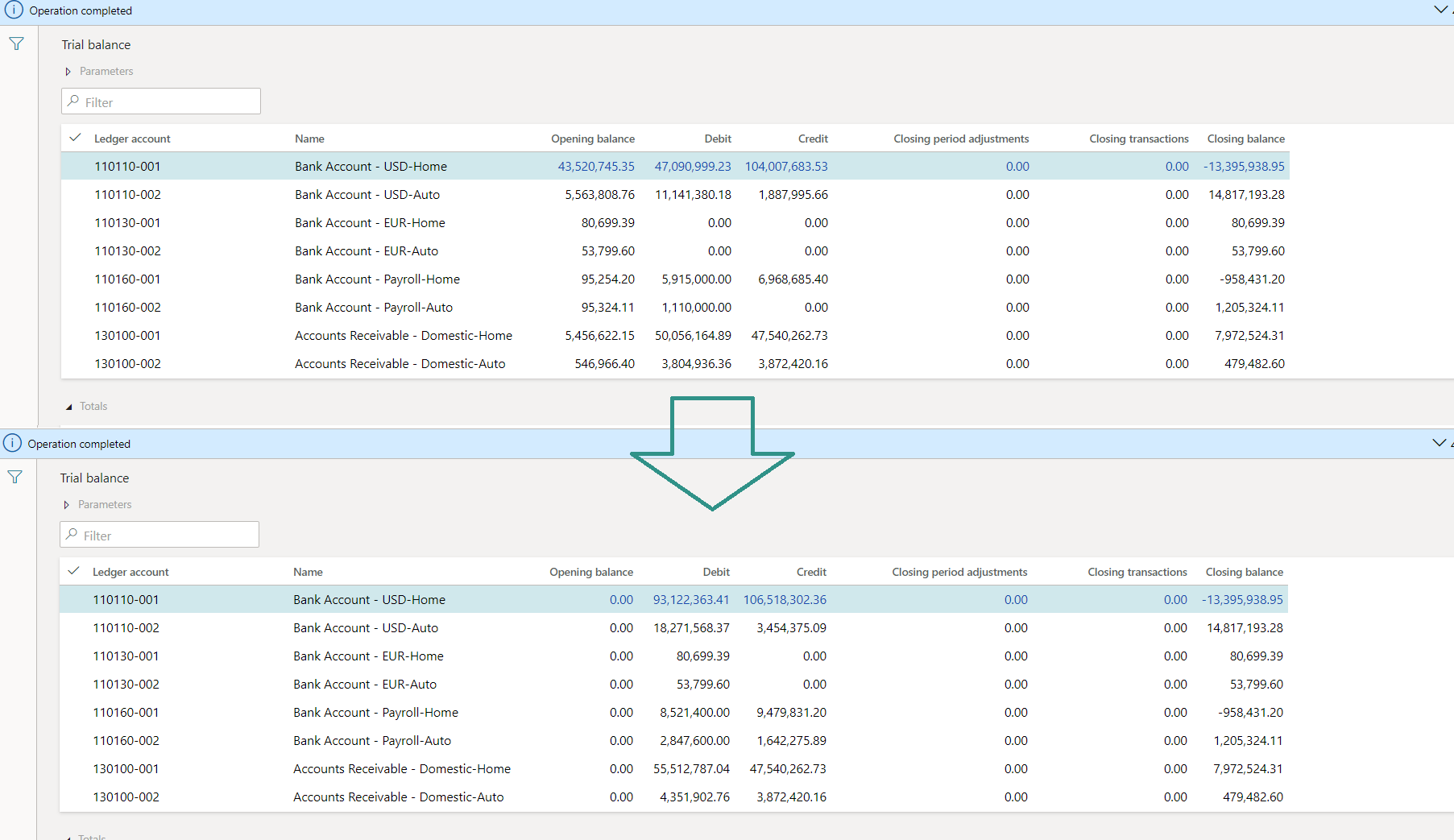Select account 110130-002 in lower grid
The height and width of the screenshot is (840, 1454).
coord(126,684)
